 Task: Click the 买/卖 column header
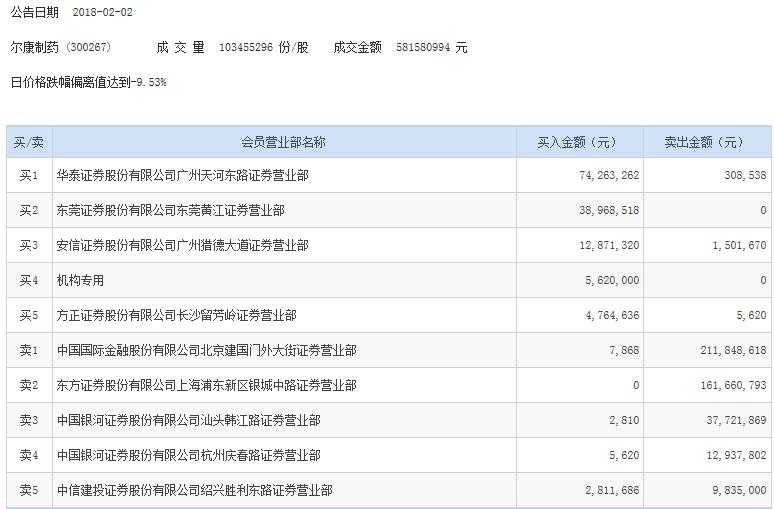[x=29, y=142]
